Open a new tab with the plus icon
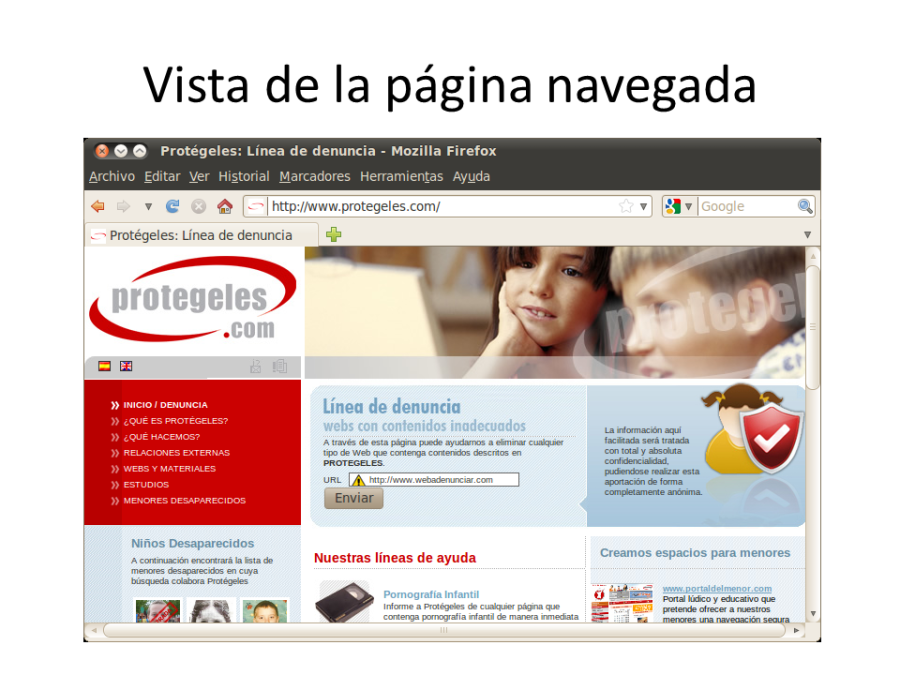The width and height of the screenshot is (900, 675). tap(335, 233)
